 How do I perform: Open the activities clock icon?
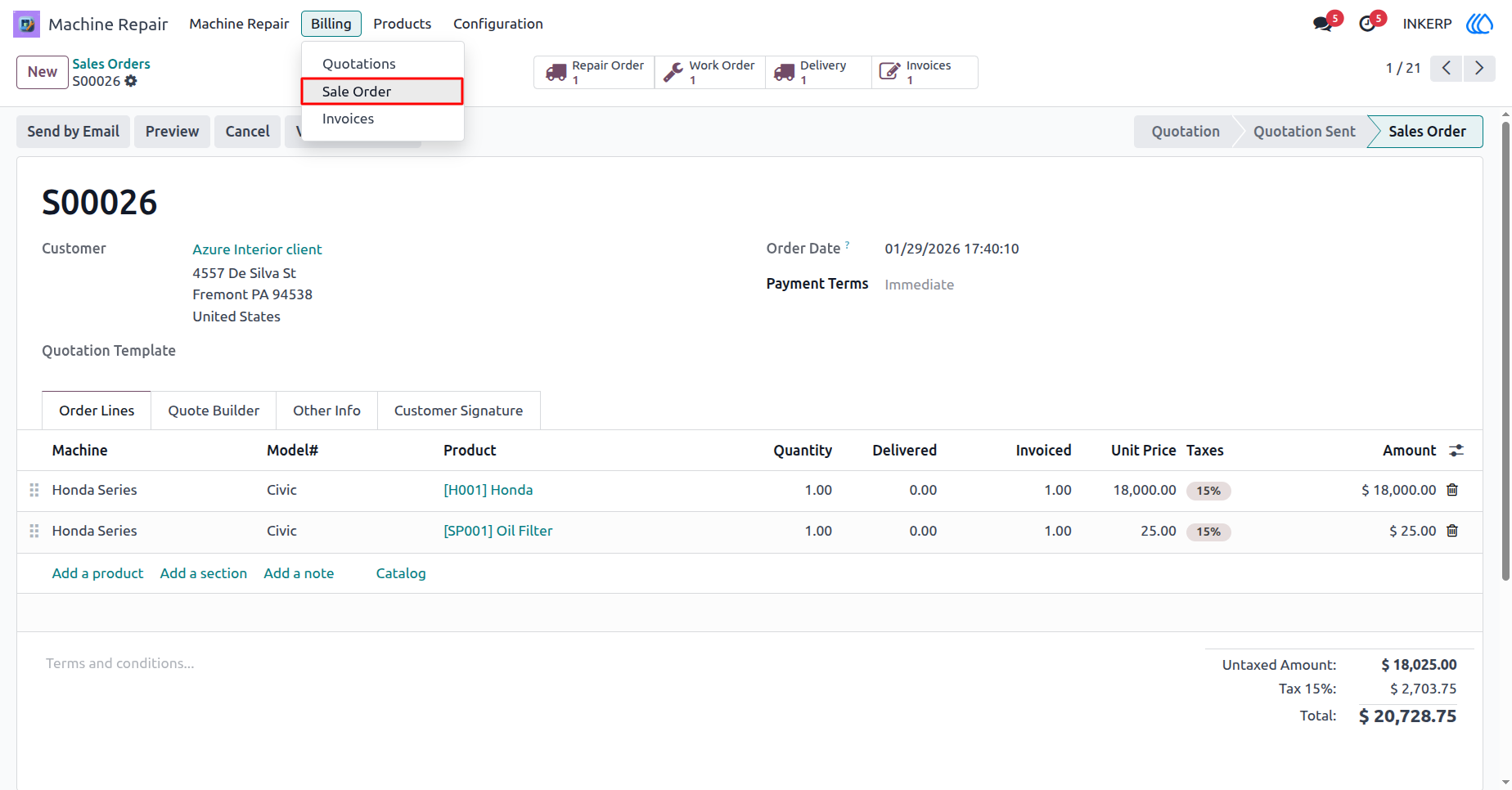coord(1367,24)
